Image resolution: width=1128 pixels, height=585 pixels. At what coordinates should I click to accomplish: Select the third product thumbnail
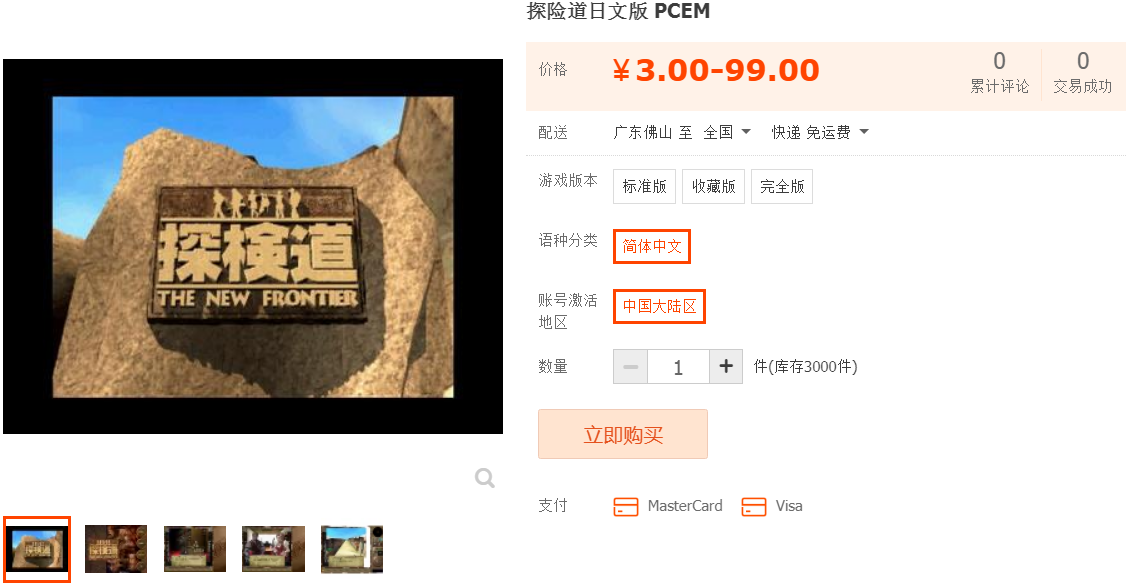195,549
